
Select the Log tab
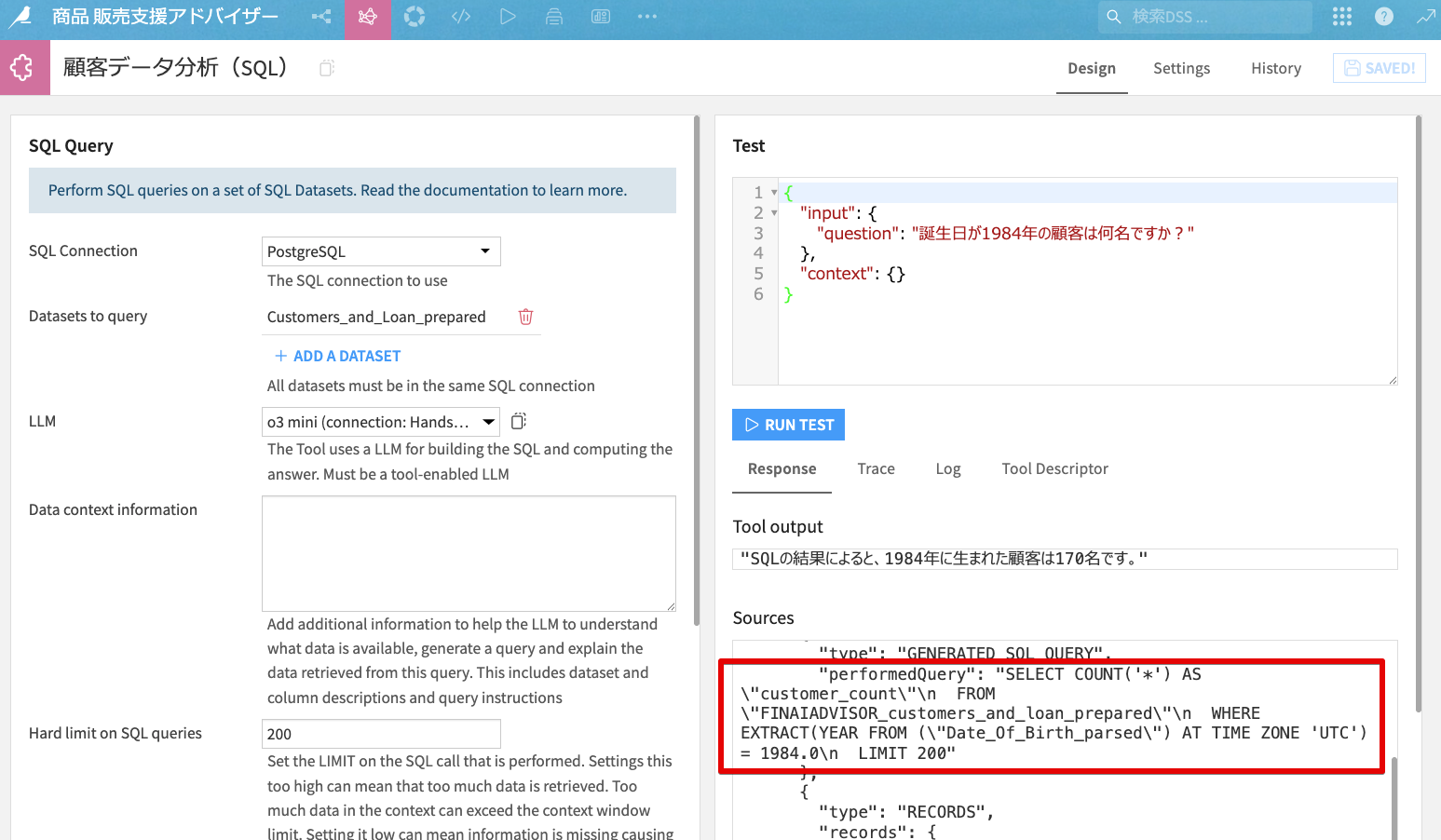point(948,468)
